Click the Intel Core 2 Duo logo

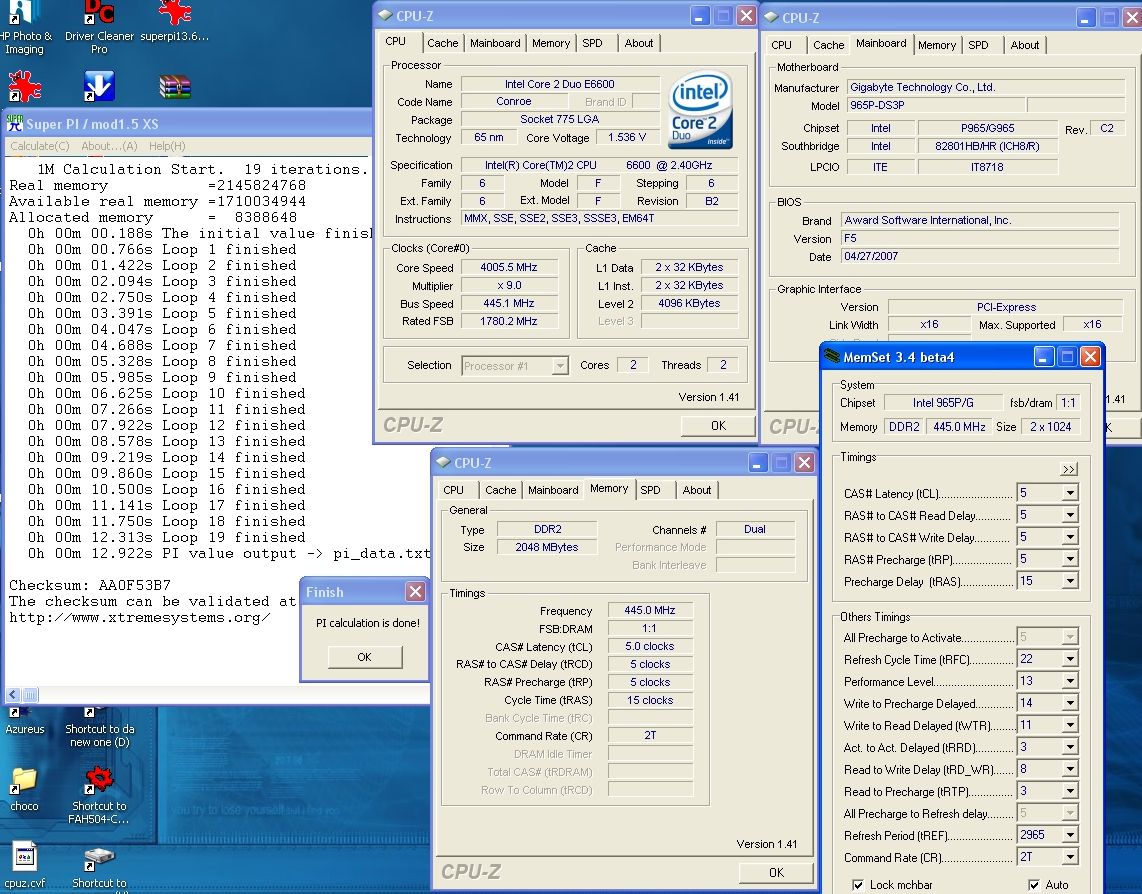[x=699, y=109]
